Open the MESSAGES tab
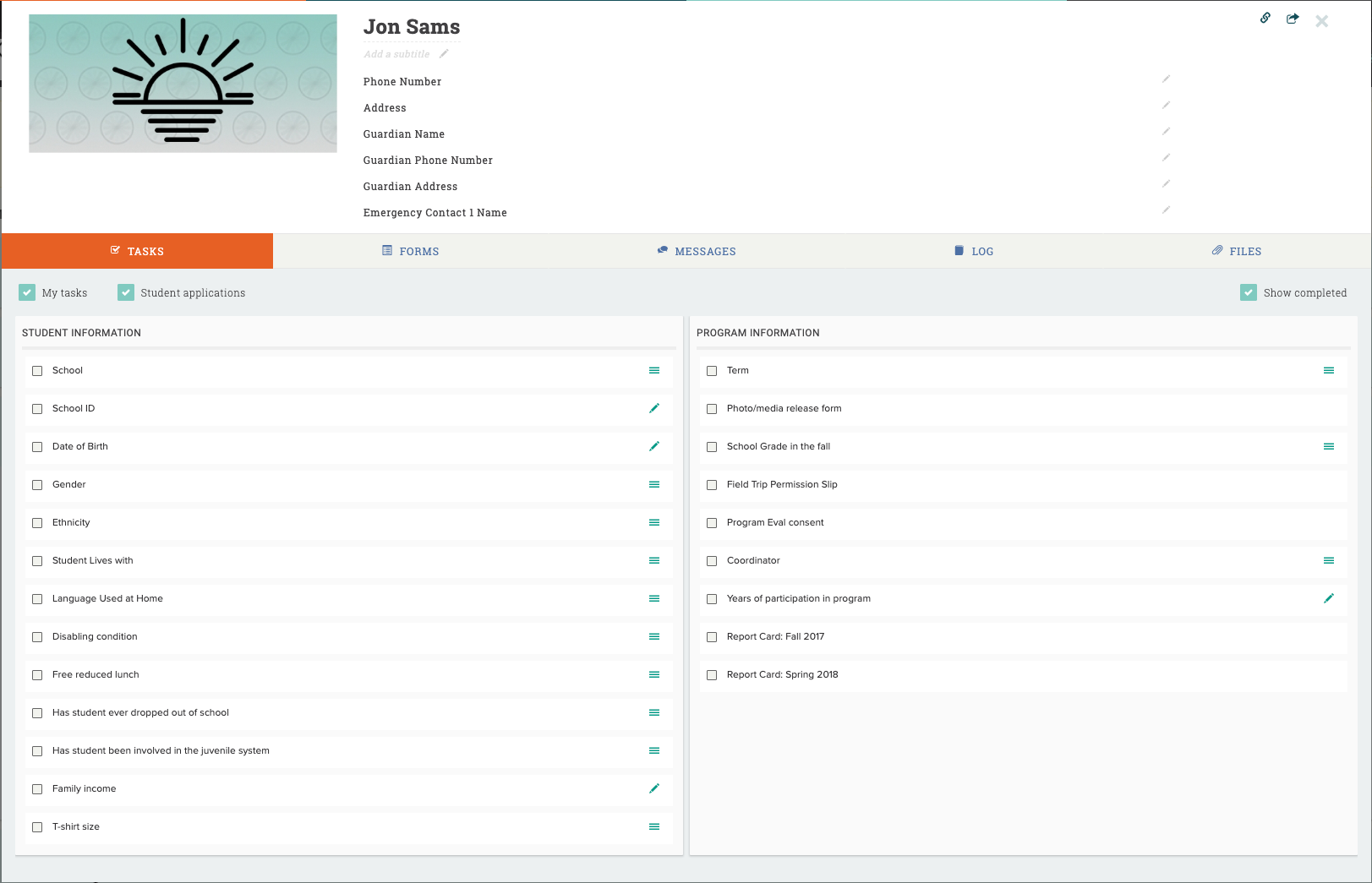This screenshot has width=1372, height=883. (697, 251)
